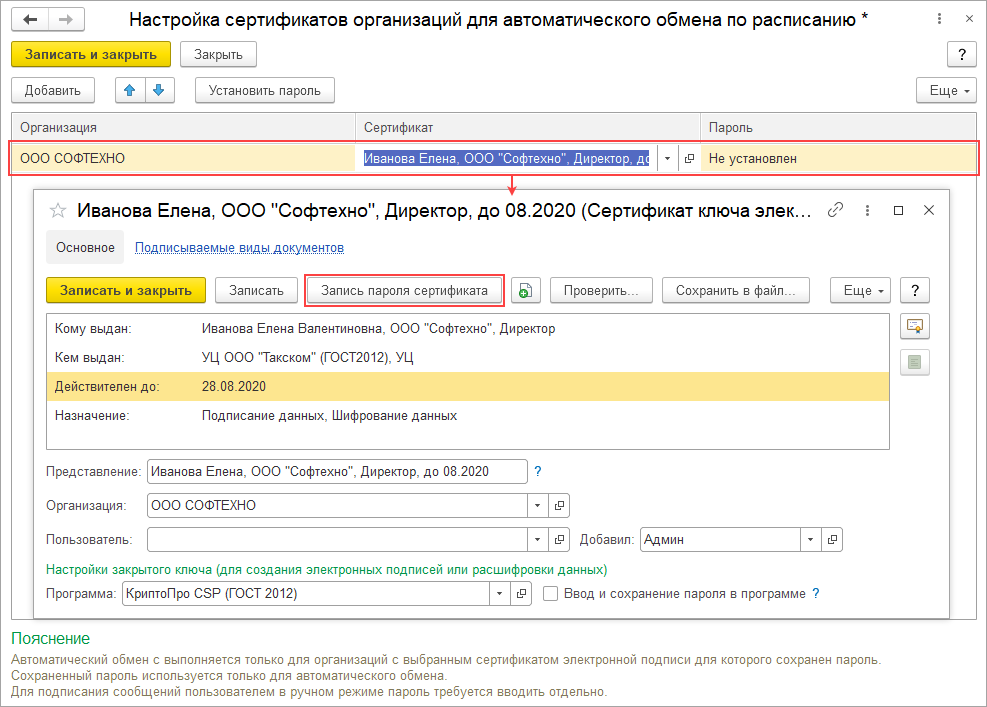987x707 pixels.
Task: Expand the Программа dropdown list
Action: 500,594
